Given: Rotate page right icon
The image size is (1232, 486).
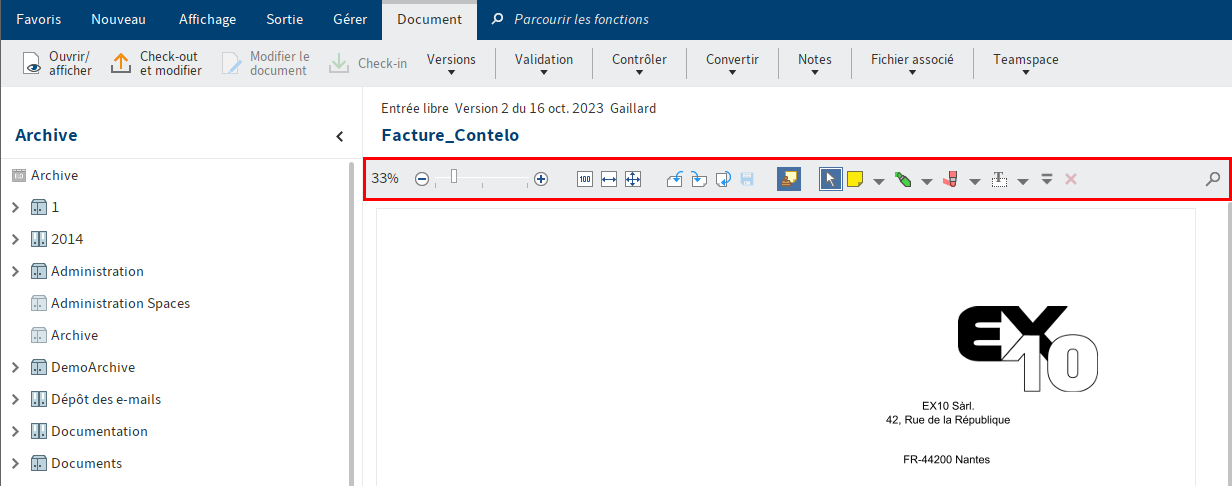Looking at the screenshot, I should [699, 179].
